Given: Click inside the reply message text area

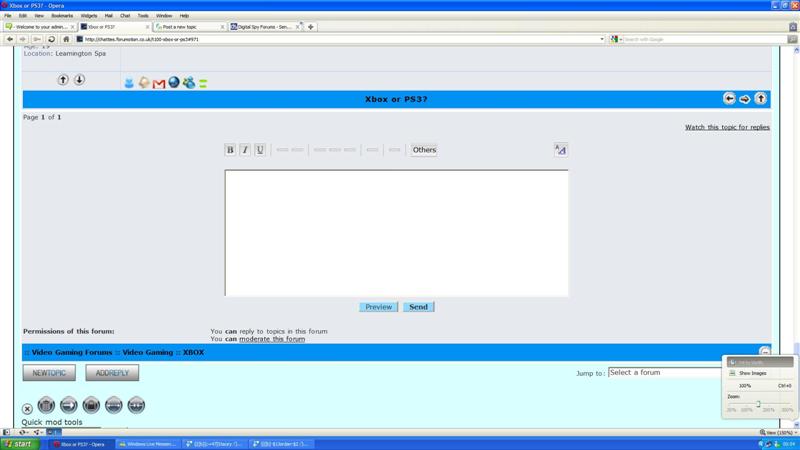Looking at the screenshot, I should pos(396,233).
